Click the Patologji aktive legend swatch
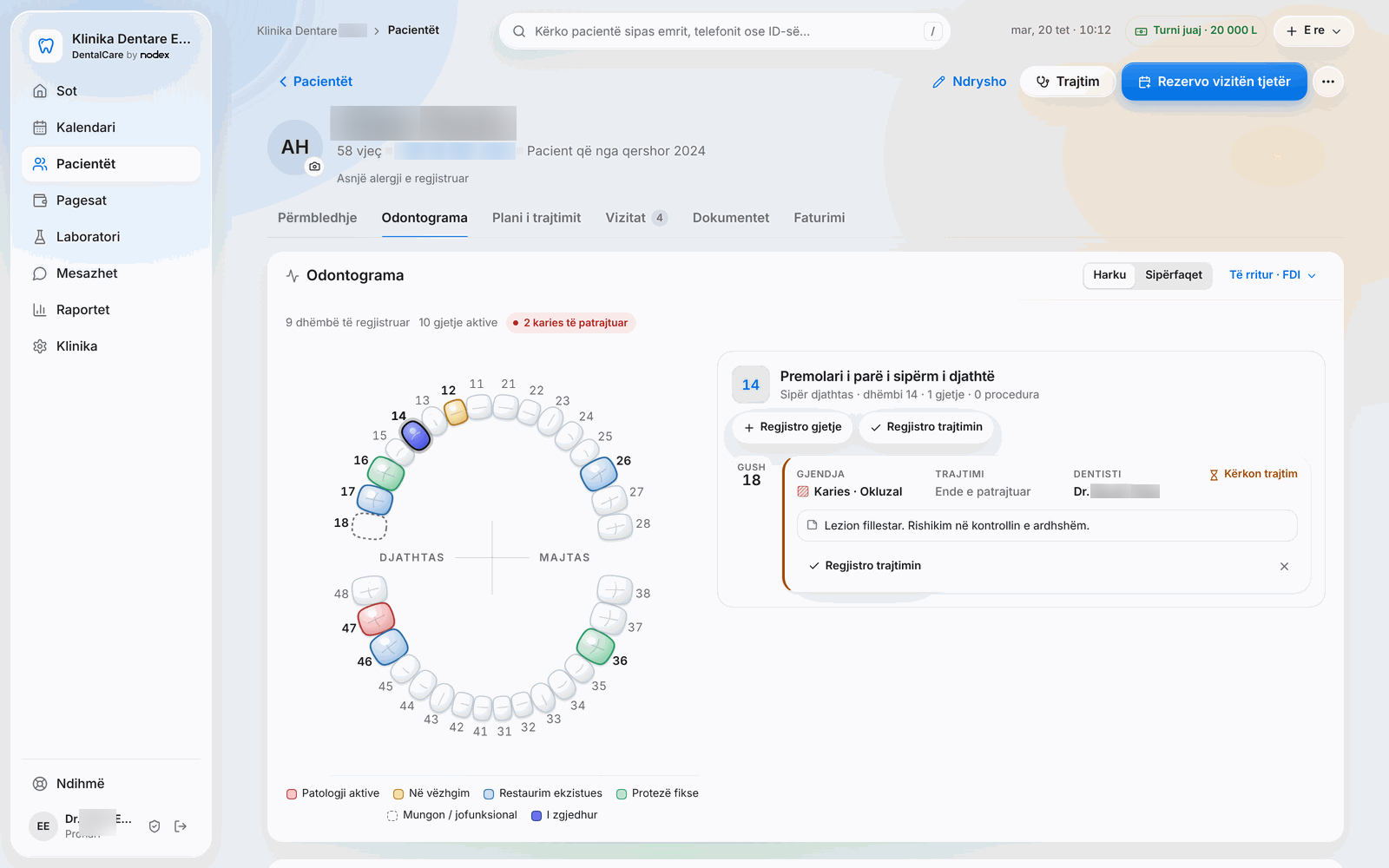This screenshot has height=868, width=1389. 292,793
